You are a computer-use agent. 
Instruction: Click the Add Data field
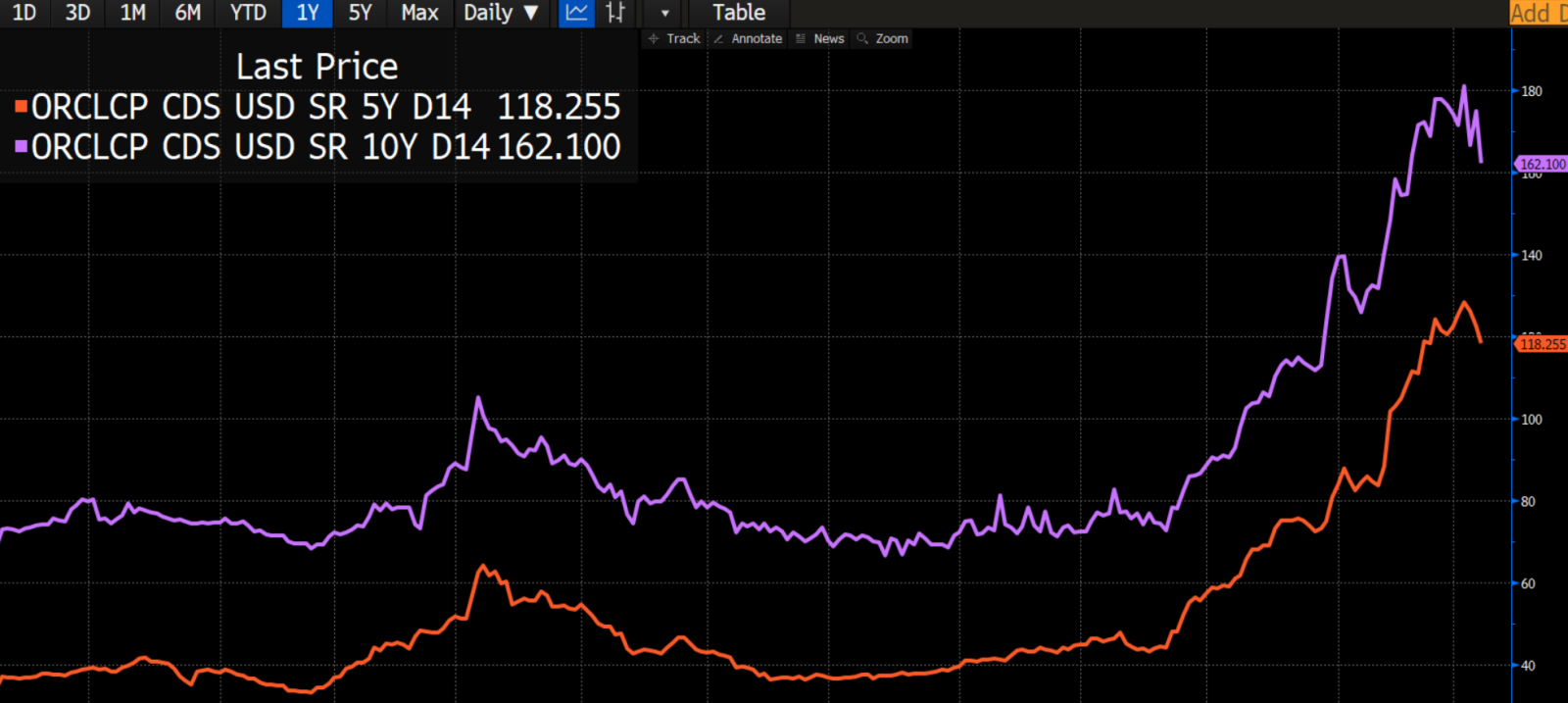click(x=1539, y=13)
